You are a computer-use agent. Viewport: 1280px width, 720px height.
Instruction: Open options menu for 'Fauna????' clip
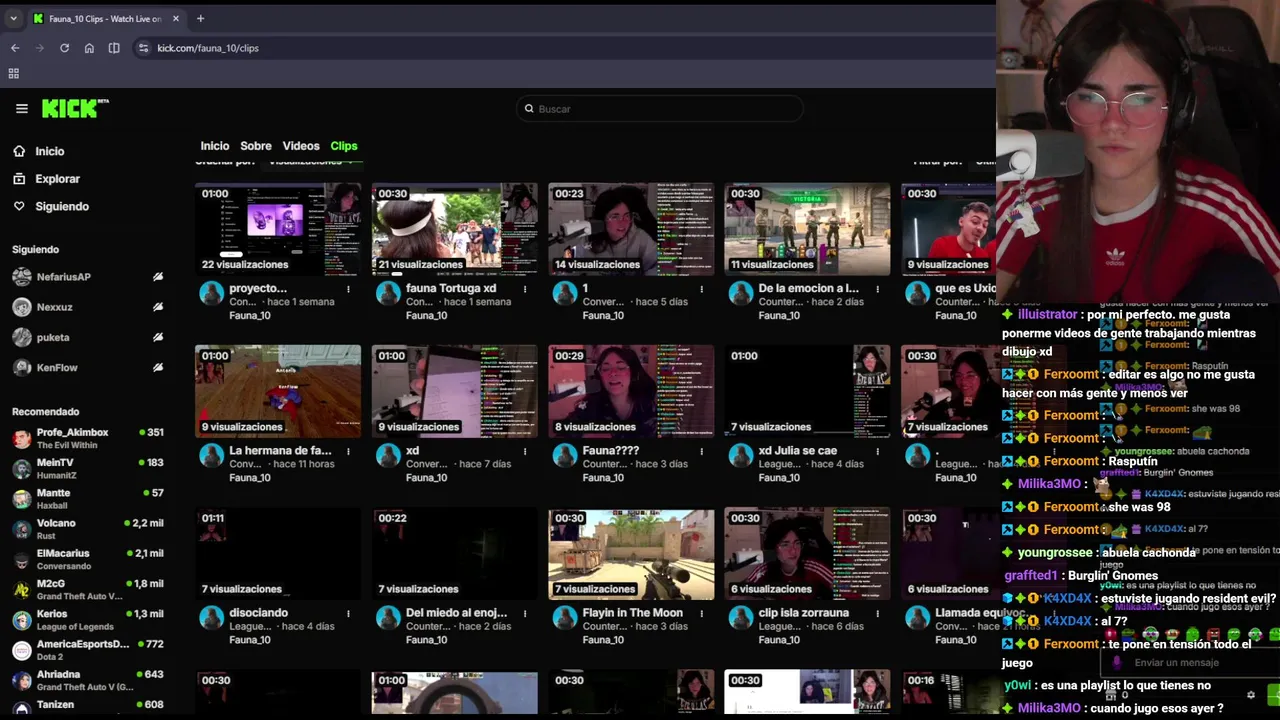(x=702, y=451)
